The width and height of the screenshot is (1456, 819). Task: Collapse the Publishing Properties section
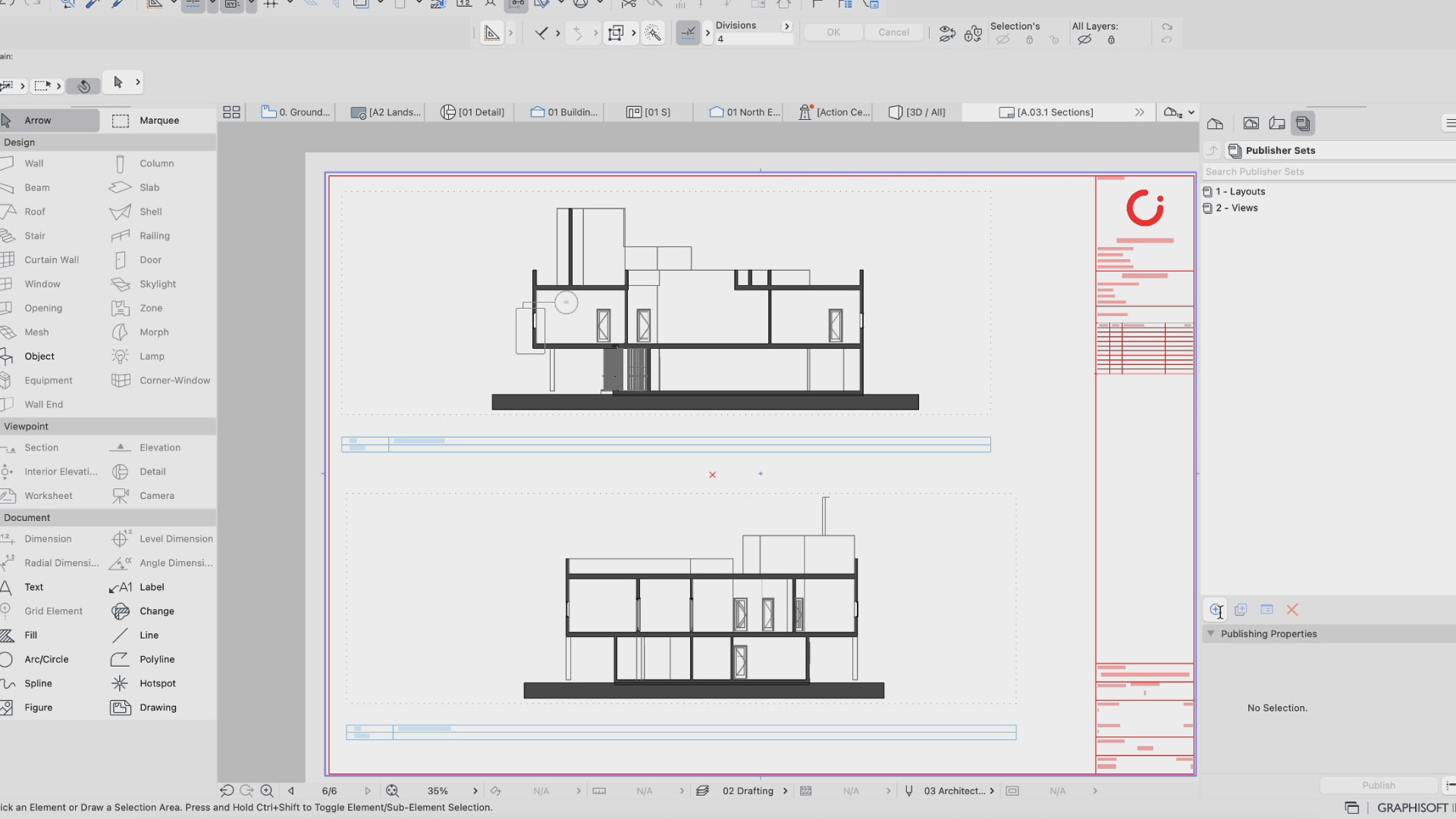point(1211,634)
